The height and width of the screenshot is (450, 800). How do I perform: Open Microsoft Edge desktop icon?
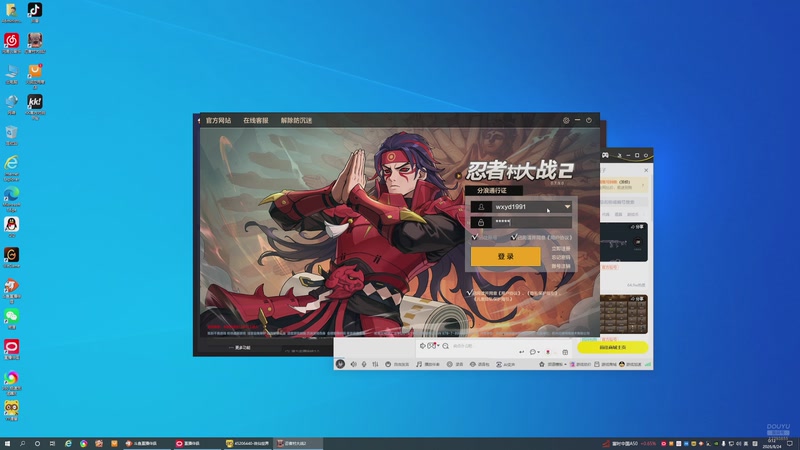point(11,199)
